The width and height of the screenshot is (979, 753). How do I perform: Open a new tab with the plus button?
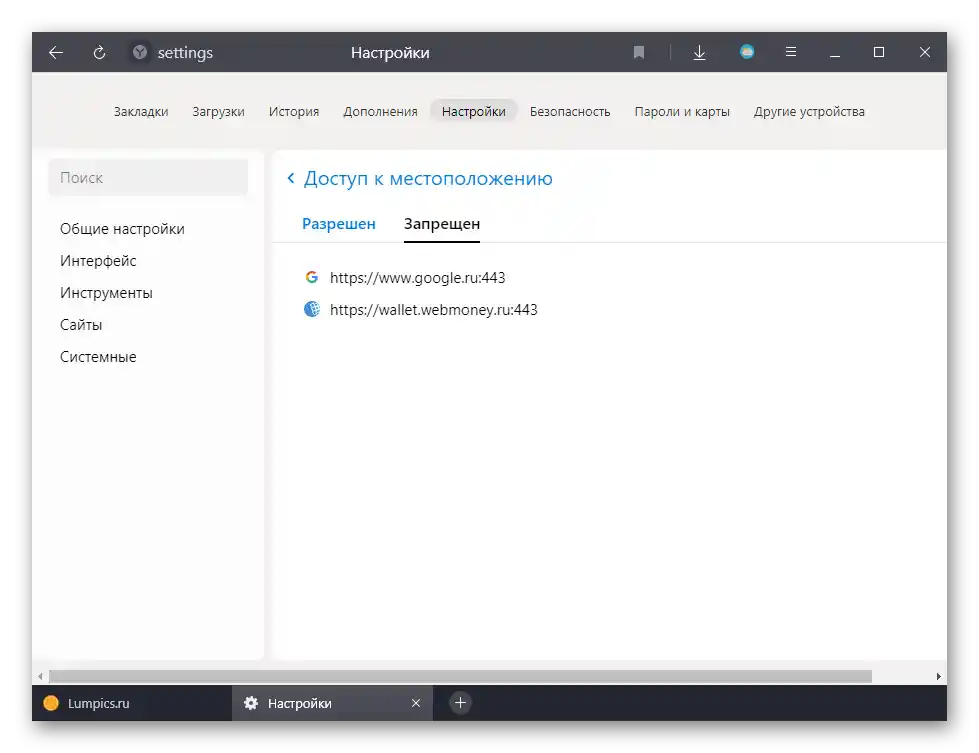pyautogui.click(x=460, y=703)
